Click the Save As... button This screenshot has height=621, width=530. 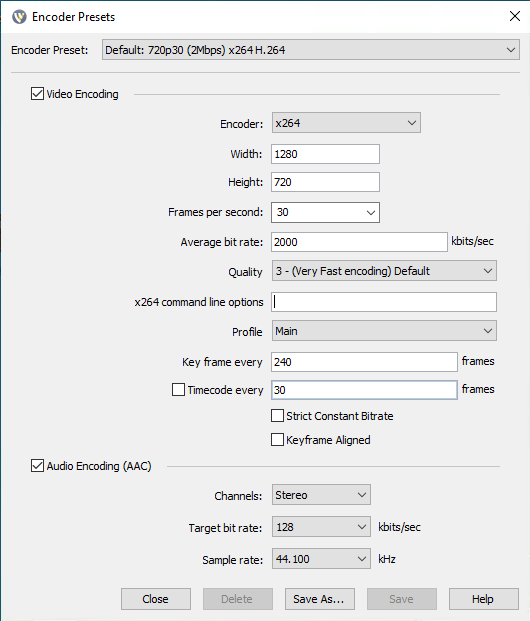click(x=320, y=599)
